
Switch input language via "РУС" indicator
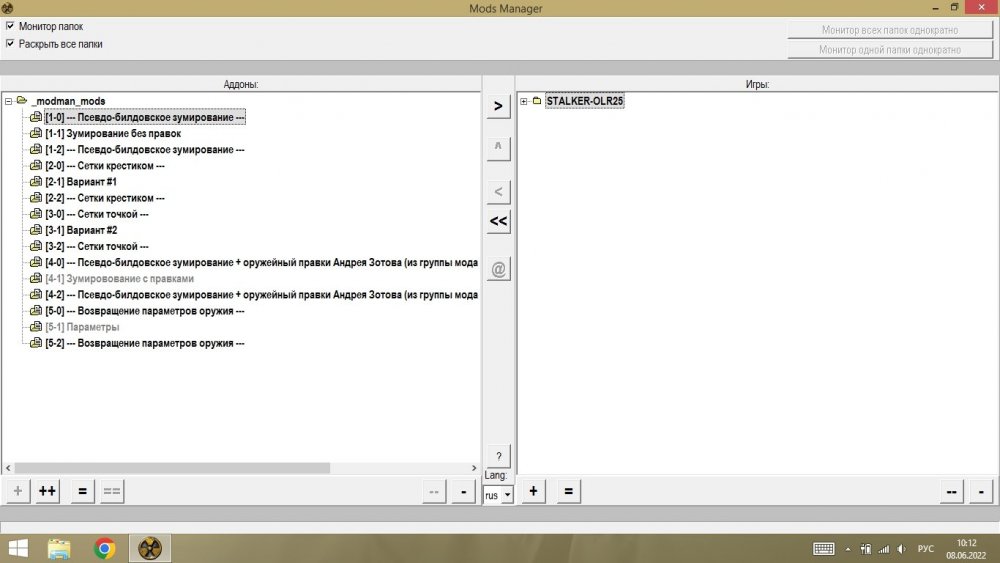(925, 549)
